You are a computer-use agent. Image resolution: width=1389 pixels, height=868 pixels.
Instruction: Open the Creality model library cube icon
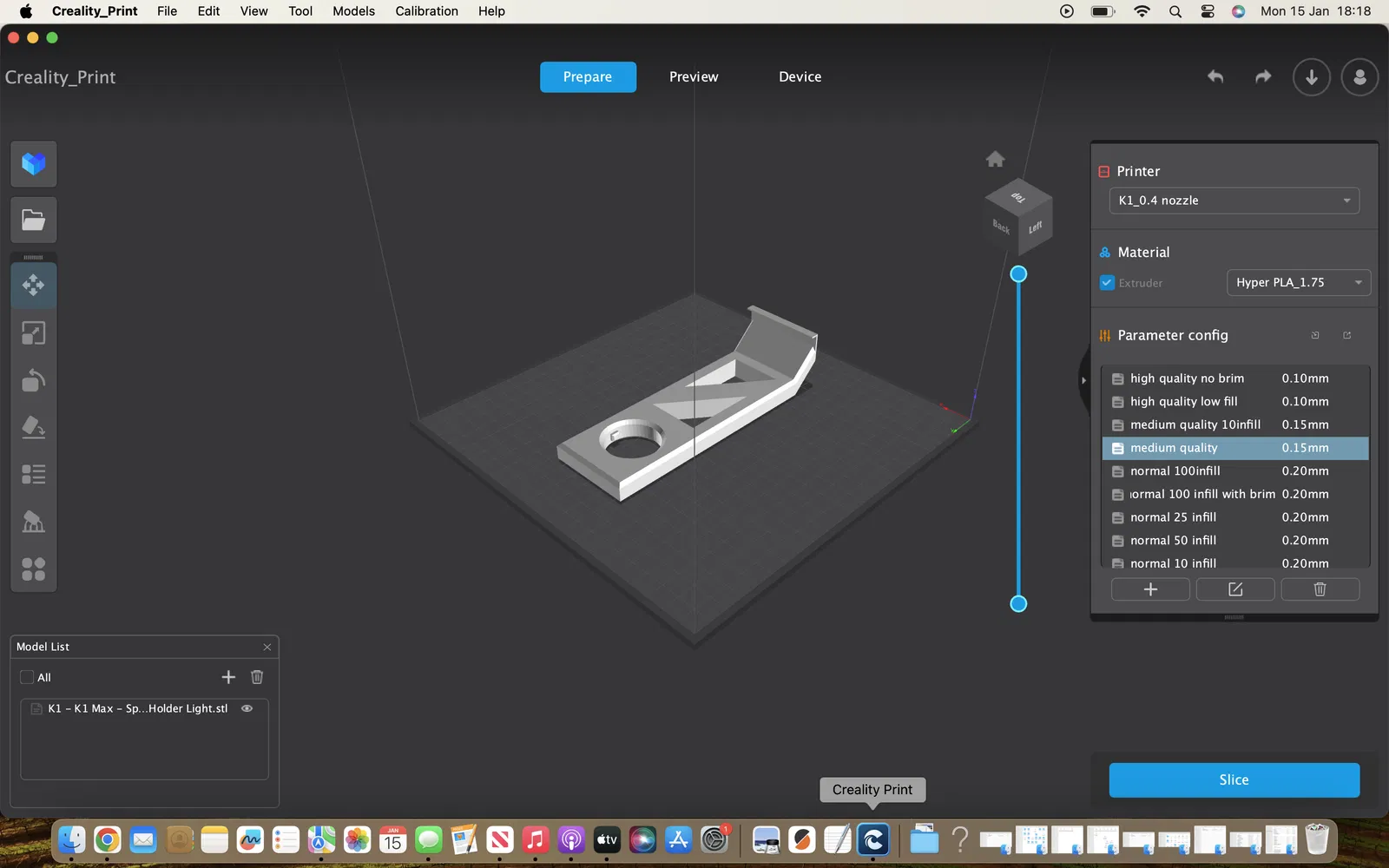coord(34,164)
